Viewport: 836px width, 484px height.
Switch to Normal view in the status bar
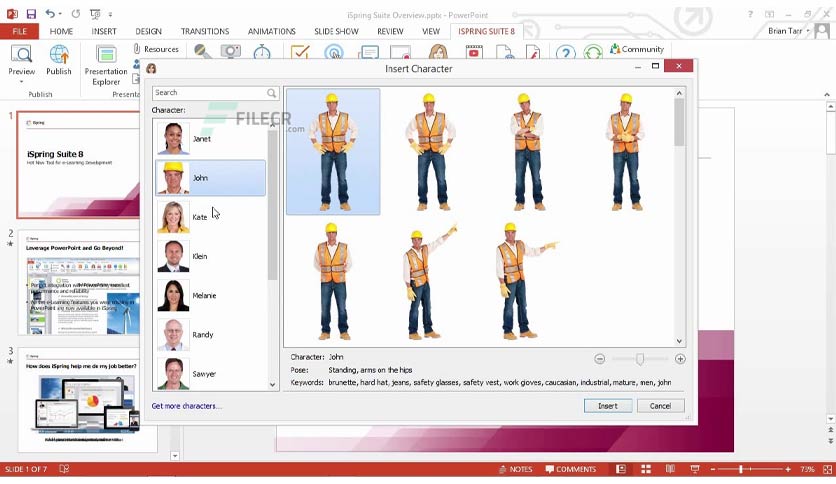[621, 469]
